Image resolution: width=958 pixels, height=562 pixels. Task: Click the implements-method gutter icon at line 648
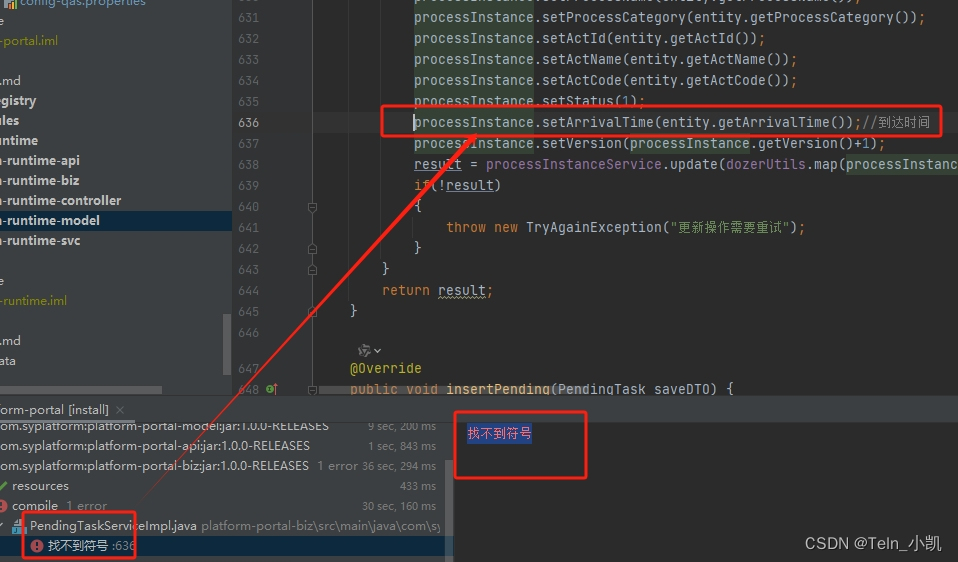point(272,389)
